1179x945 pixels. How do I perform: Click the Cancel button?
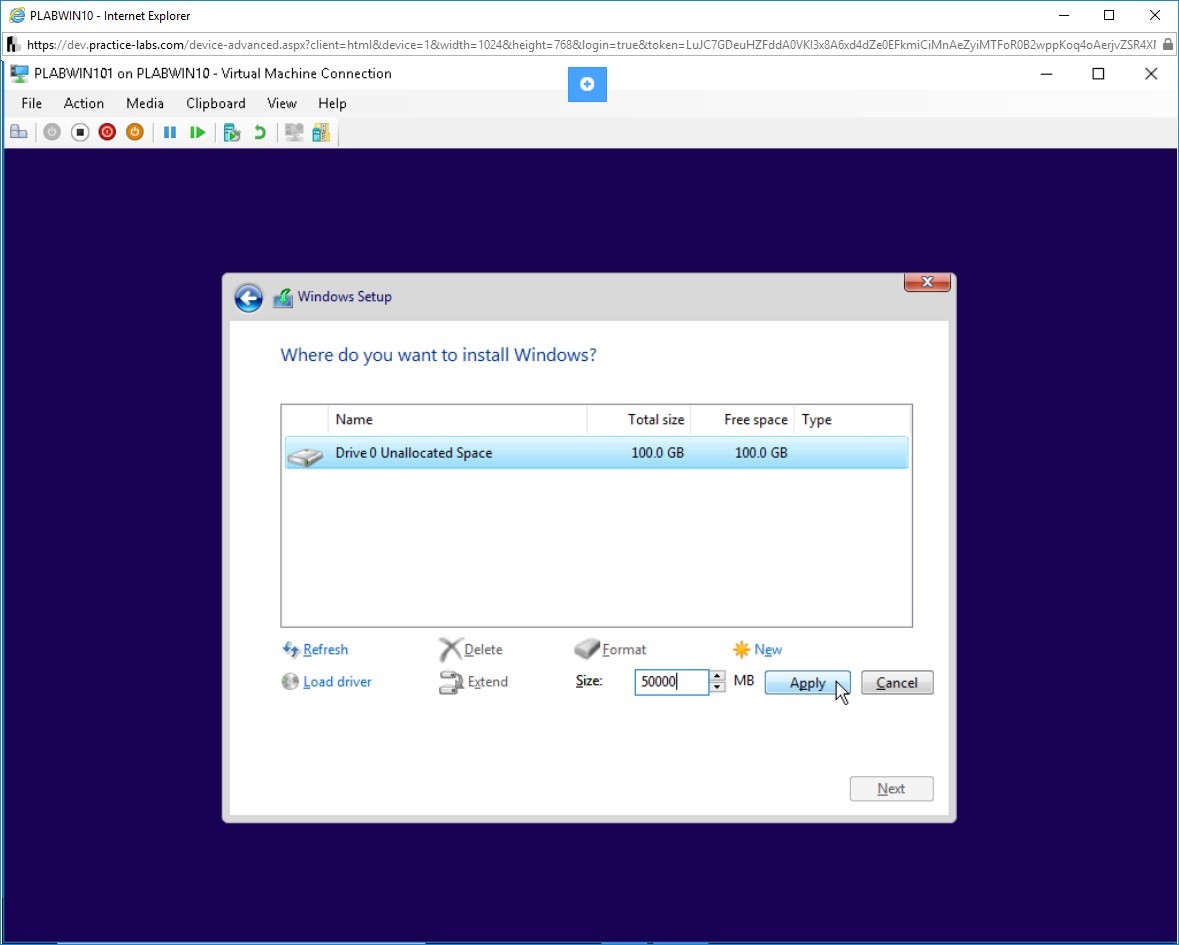click(897, 683)
